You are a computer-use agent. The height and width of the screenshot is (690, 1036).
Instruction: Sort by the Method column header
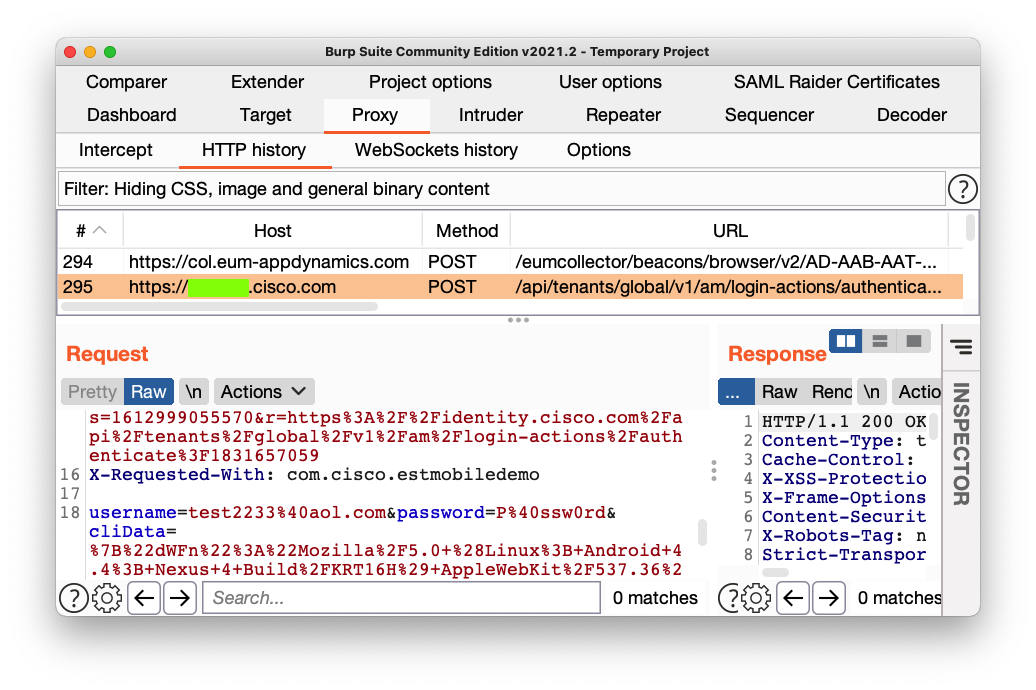pyautogui.click(x=466, y=231)
